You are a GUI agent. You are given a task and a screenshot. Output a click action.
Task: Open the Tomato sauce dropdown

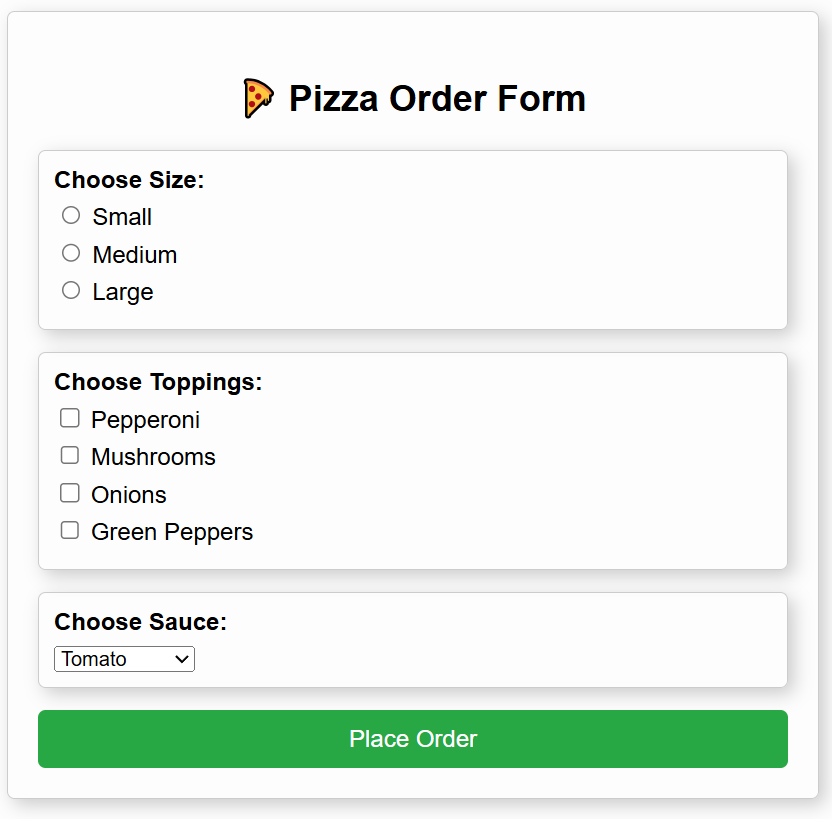click(124, 659)
